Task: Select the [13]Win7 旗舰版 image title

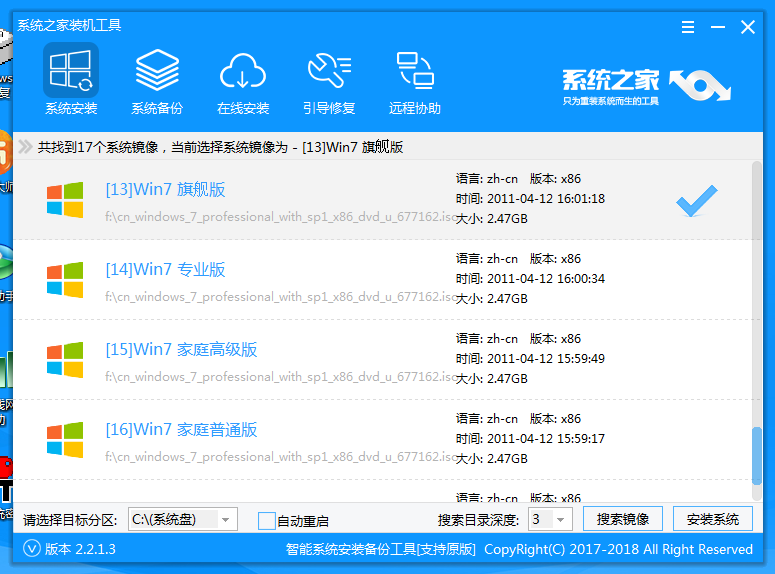Action: (165, 190)
